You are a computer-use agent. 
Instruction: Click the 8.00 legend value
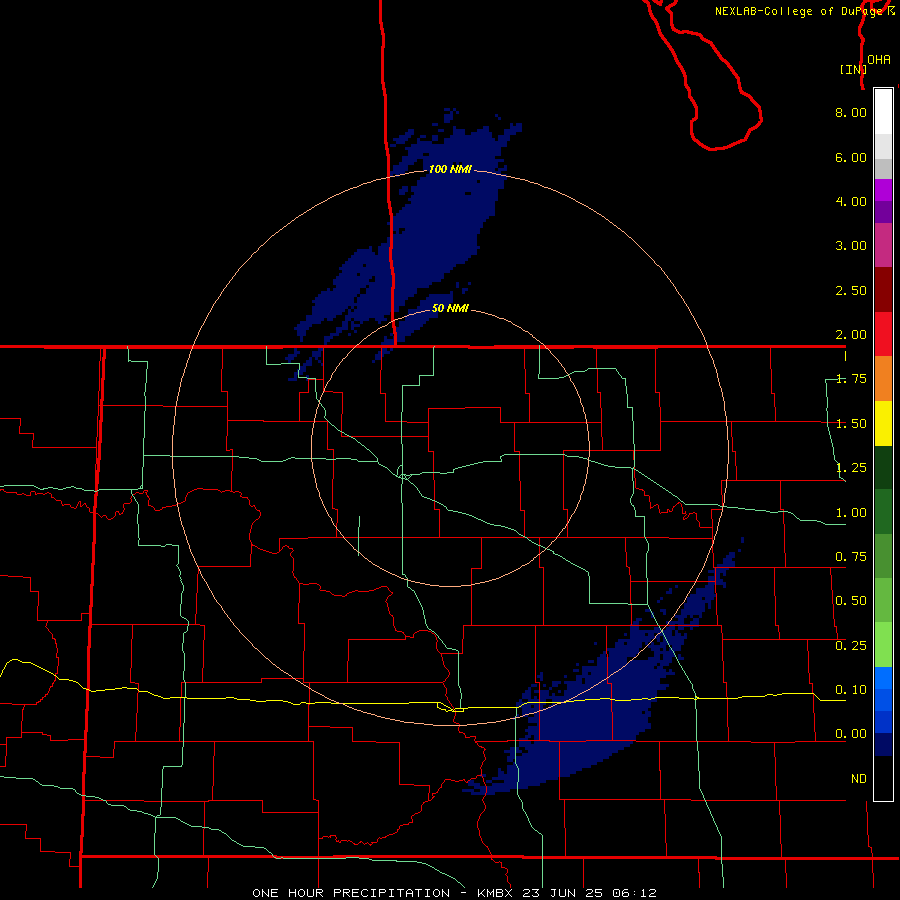(x=851, y=112)
